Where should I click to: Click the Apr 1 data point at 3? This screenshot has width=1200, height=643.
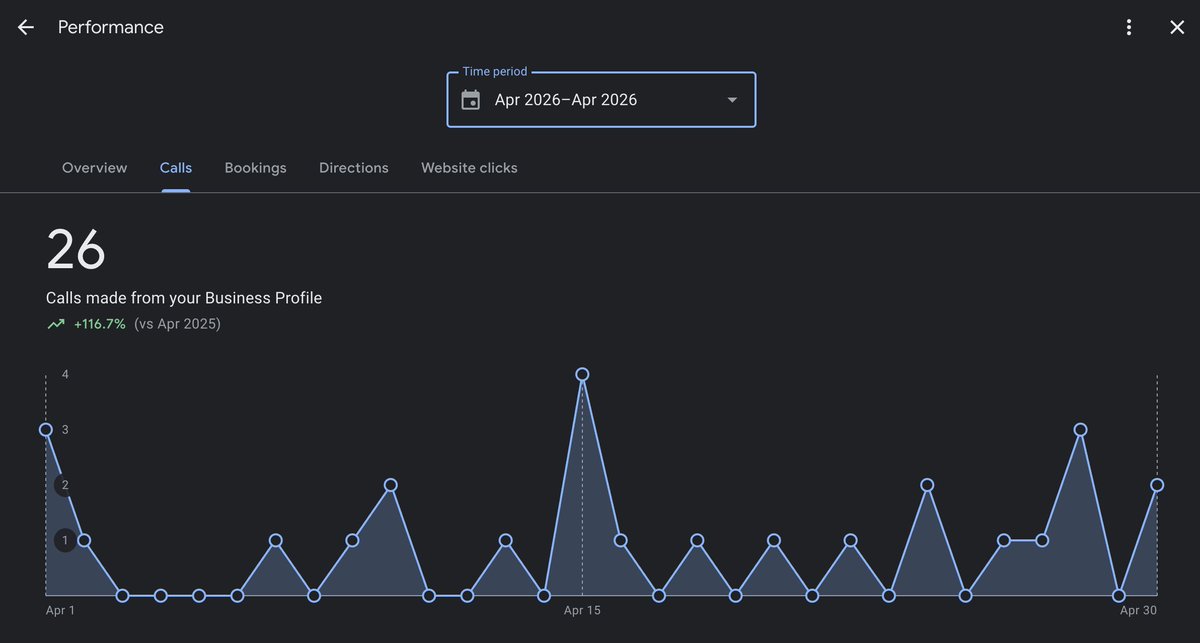[46, 430]
